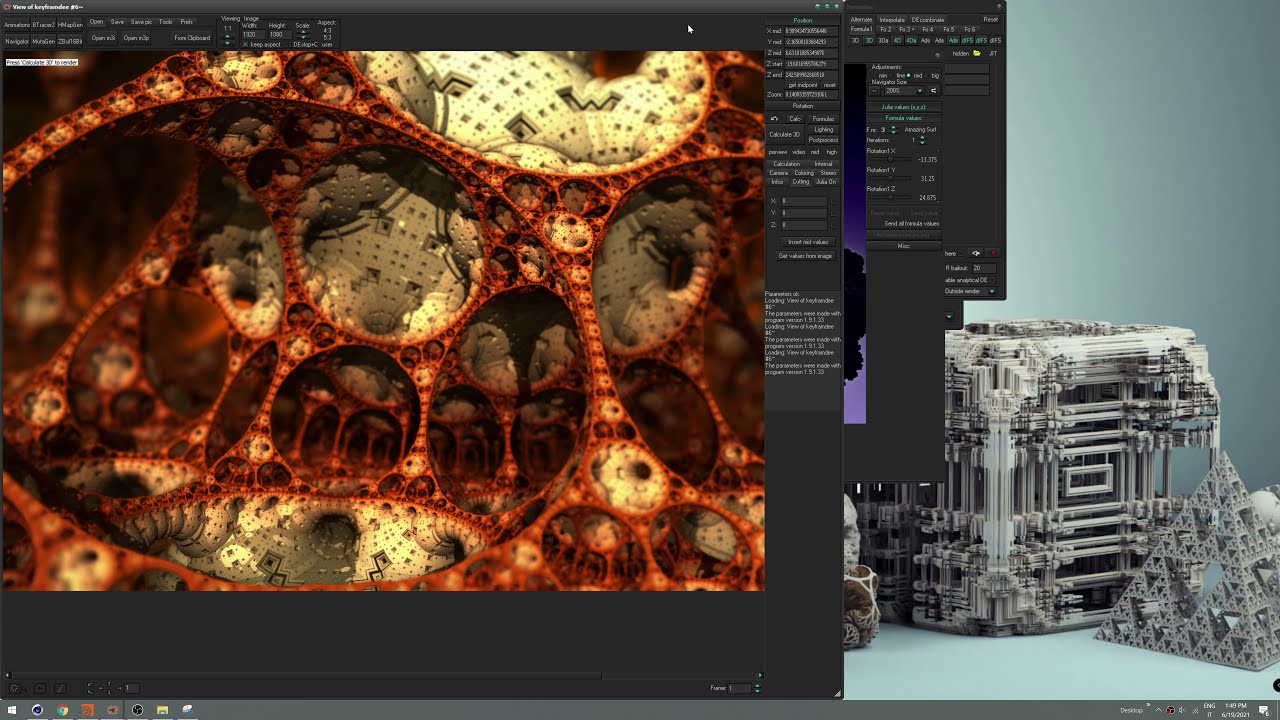Open the Save pic tab
1280x720 pixels.
click(141, 22)
